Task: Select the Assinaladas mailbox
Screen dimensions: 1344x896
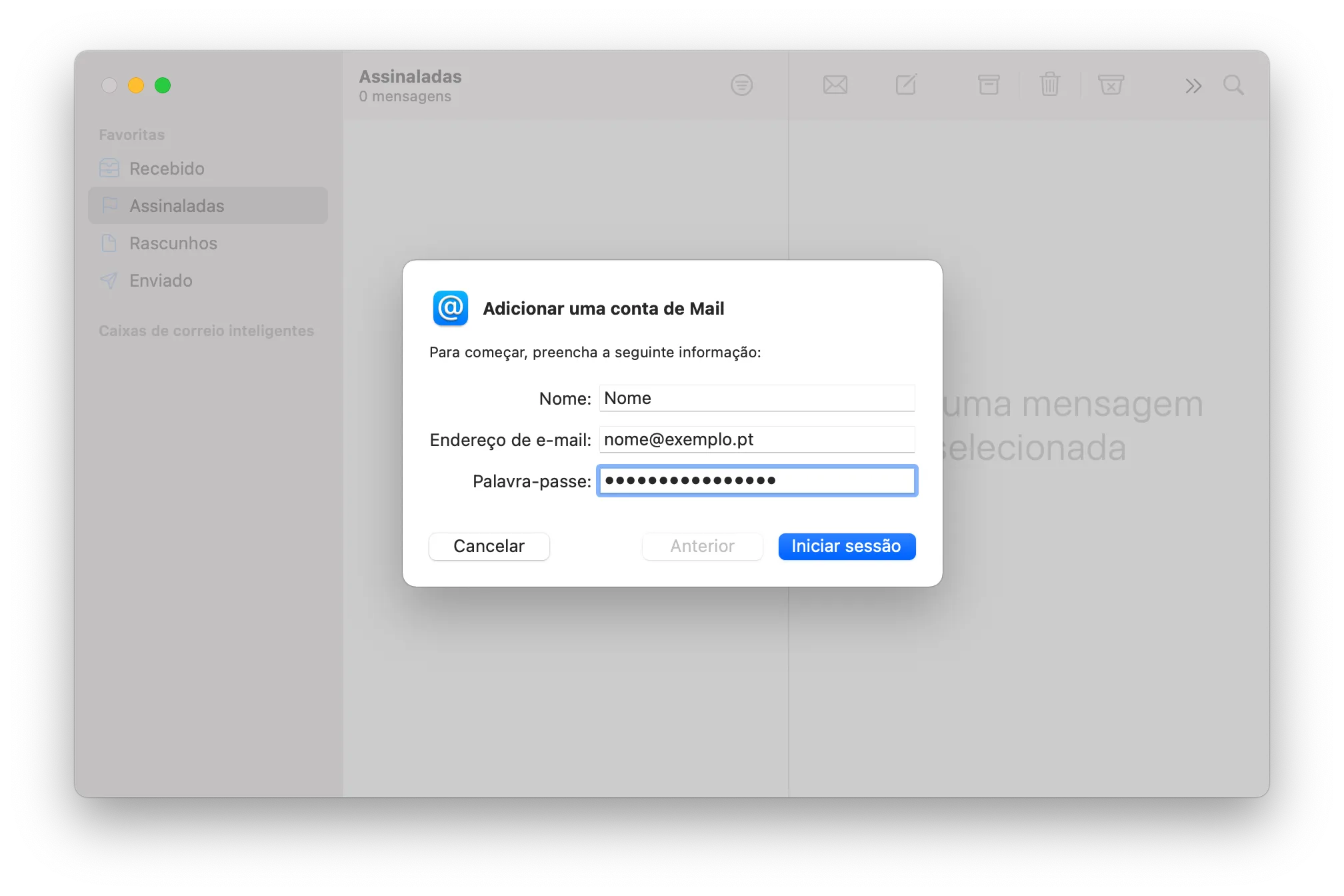Action: 208,206
